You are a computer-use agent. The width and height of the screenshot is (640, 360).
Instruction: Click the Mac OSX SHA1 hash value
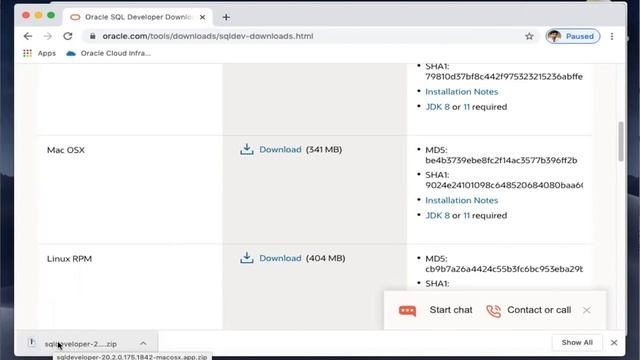pyautogui.click(x=504, y=185)
